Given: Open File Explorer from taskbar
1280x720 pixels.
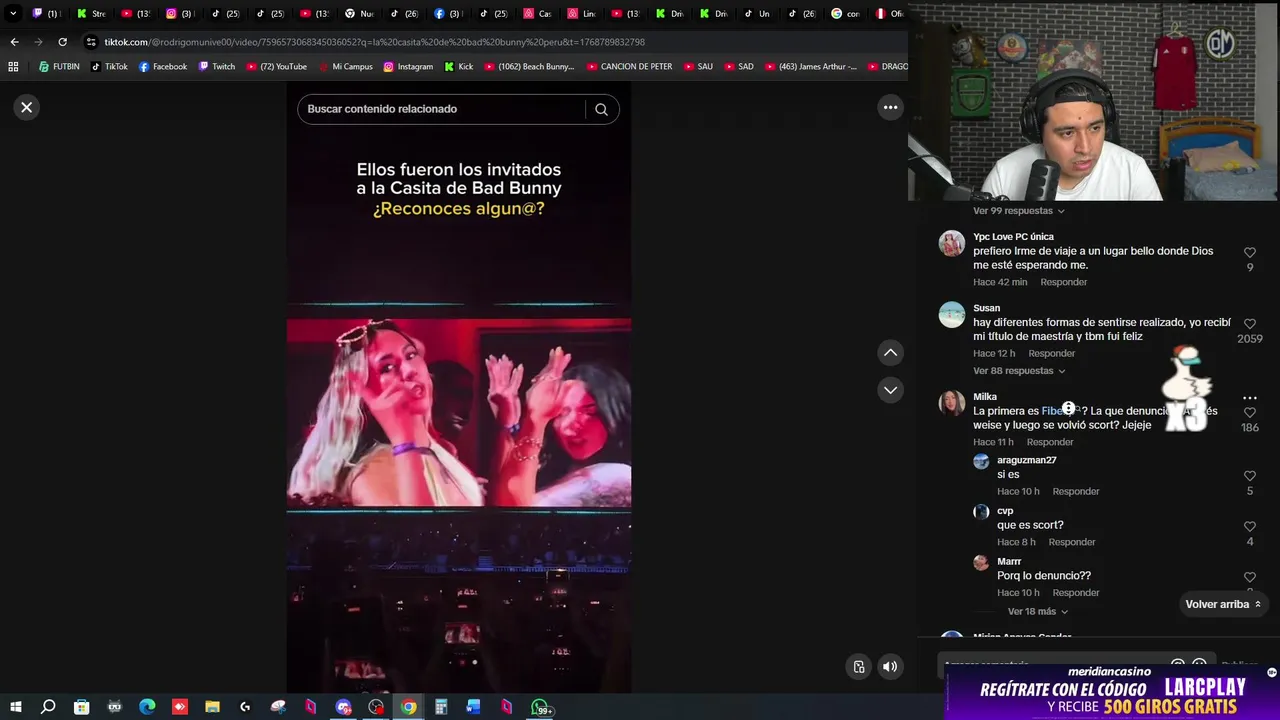Looking at the screenshot, I should (x=212, y=707).
